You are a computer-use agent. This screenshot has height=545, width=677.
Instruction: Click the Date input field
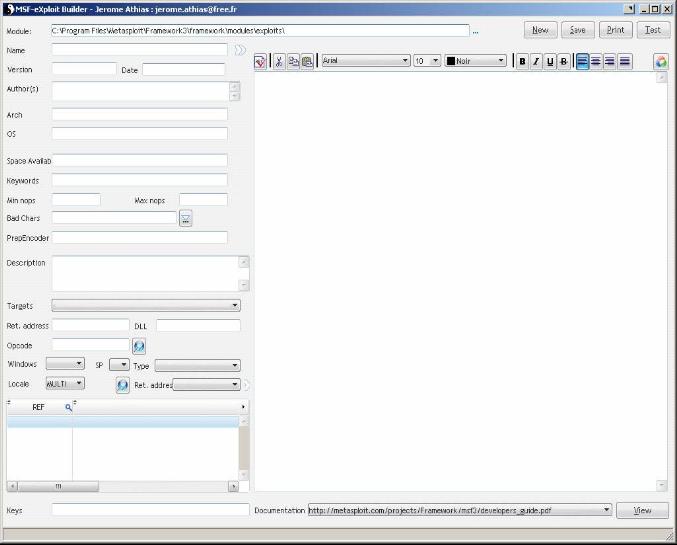[x=183, y=69]
